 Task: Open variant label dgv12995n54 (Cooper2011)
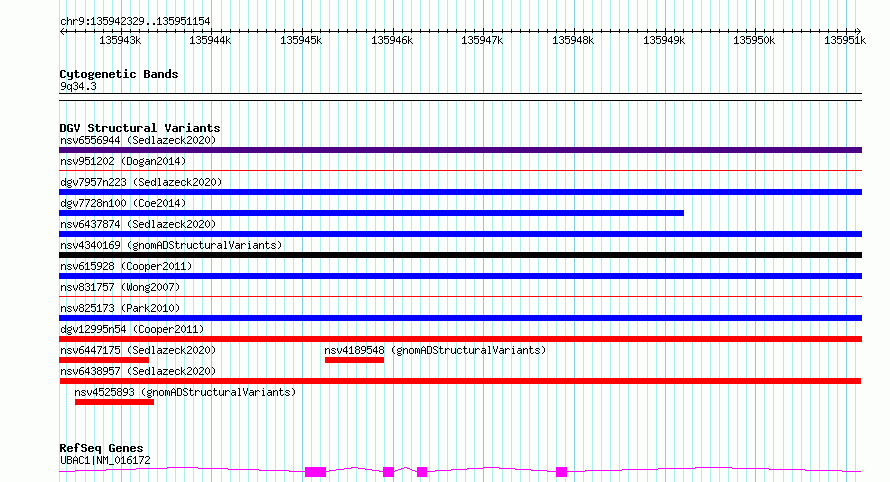(132, 329)
